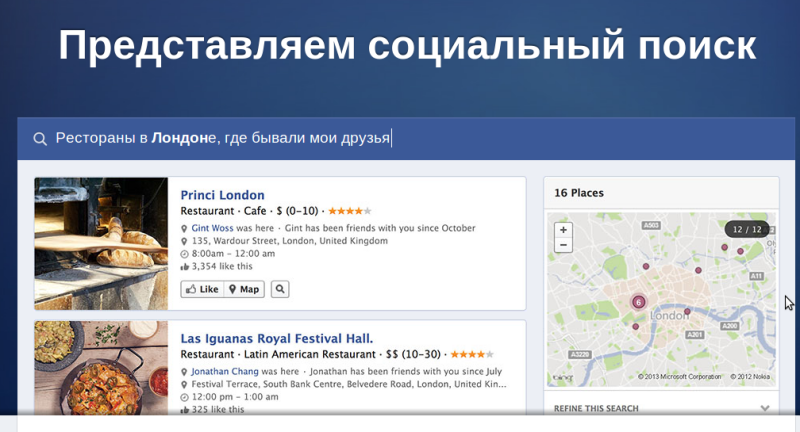Click the 8:00am – 12:00 am hours
800x432 pixels.
(233, 253)
